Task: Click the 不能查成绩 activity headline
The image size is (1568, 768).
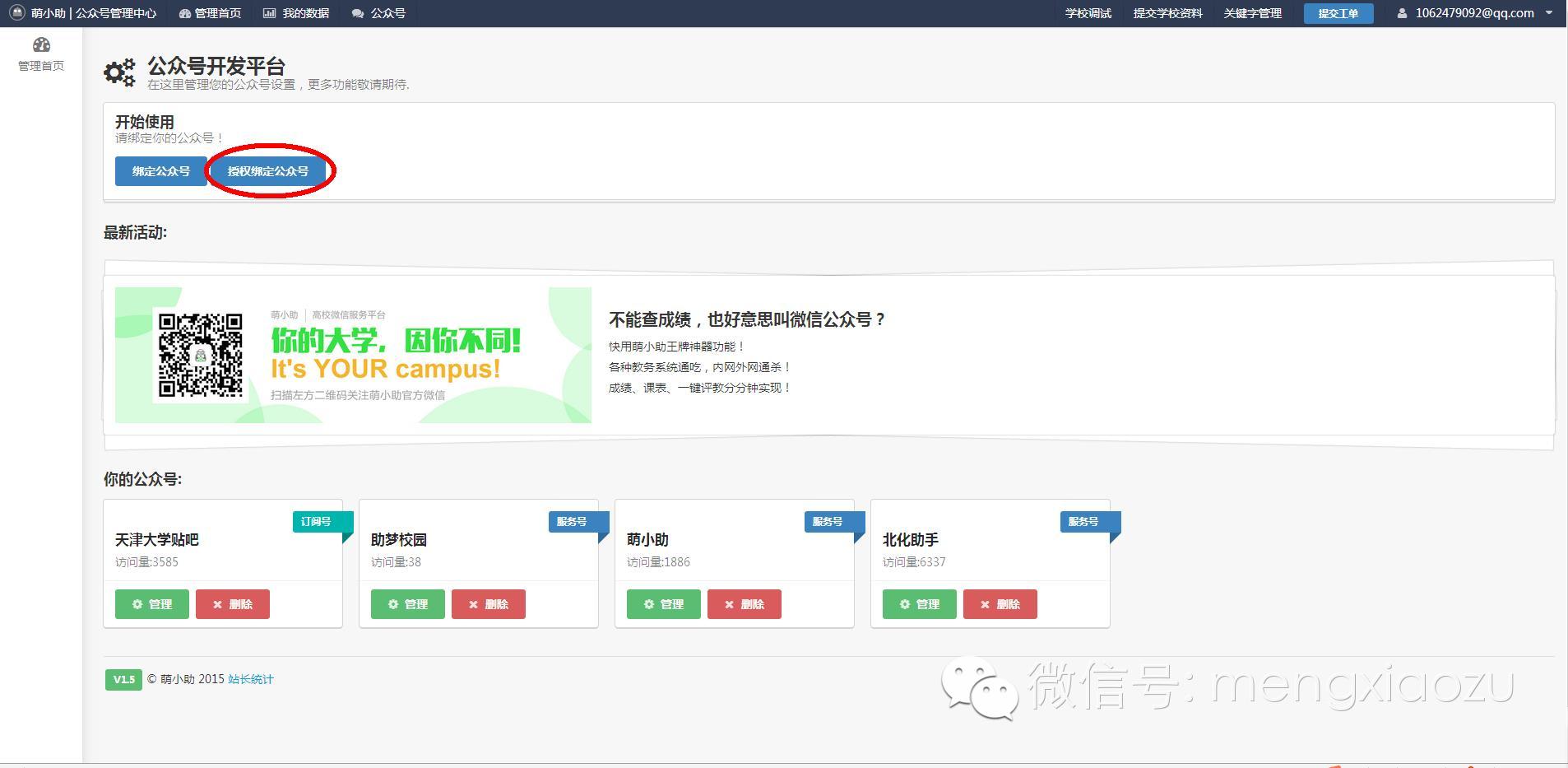Action: pyautogui.click(x=747, y=319)
